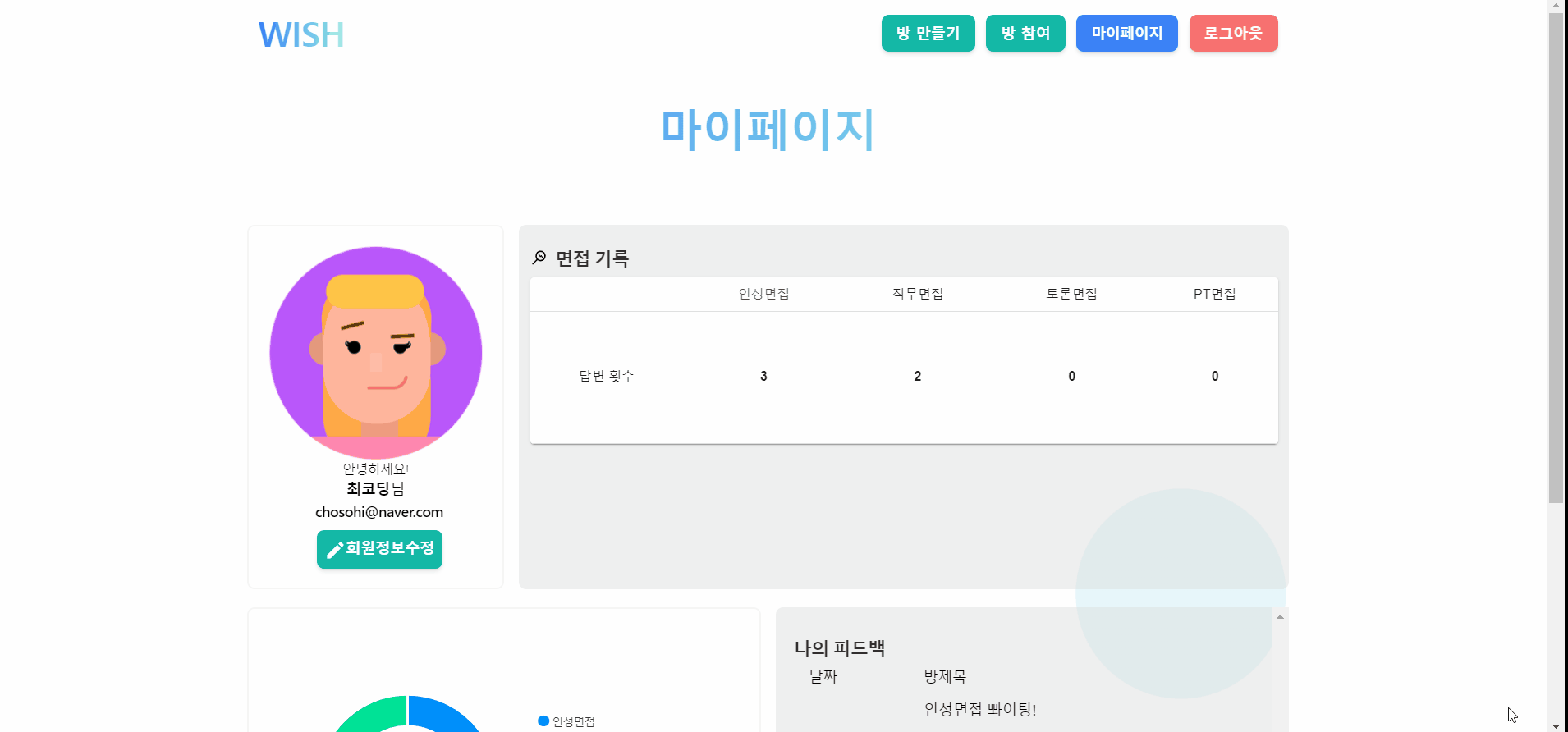Click the magnifier icon next to 면접 기록
Viewport: 1568px width, 732px height.
click(539, 258)
